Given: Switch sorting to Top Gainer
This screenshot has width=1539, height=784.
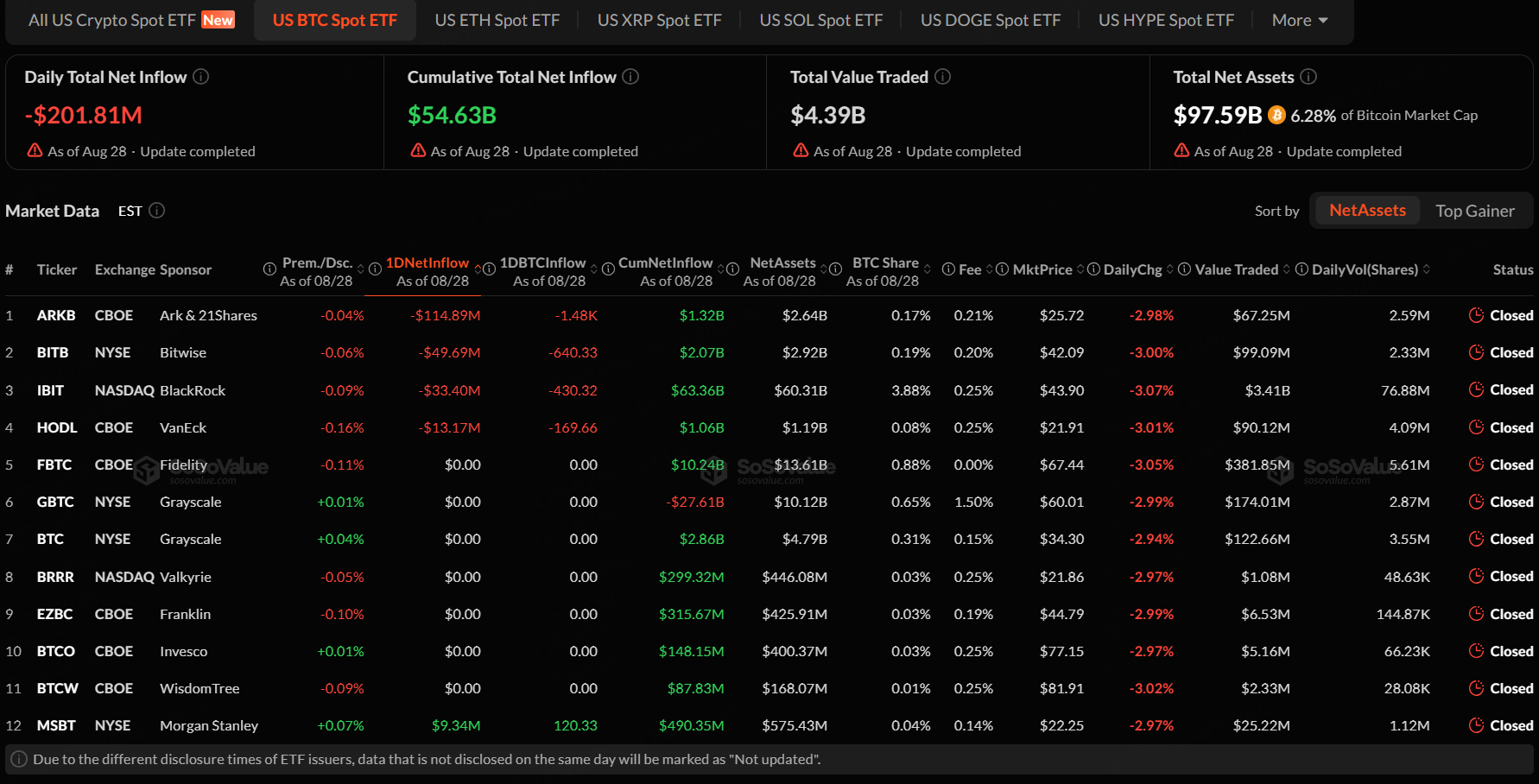Looking at the screenshot, I should point(1474,211).
